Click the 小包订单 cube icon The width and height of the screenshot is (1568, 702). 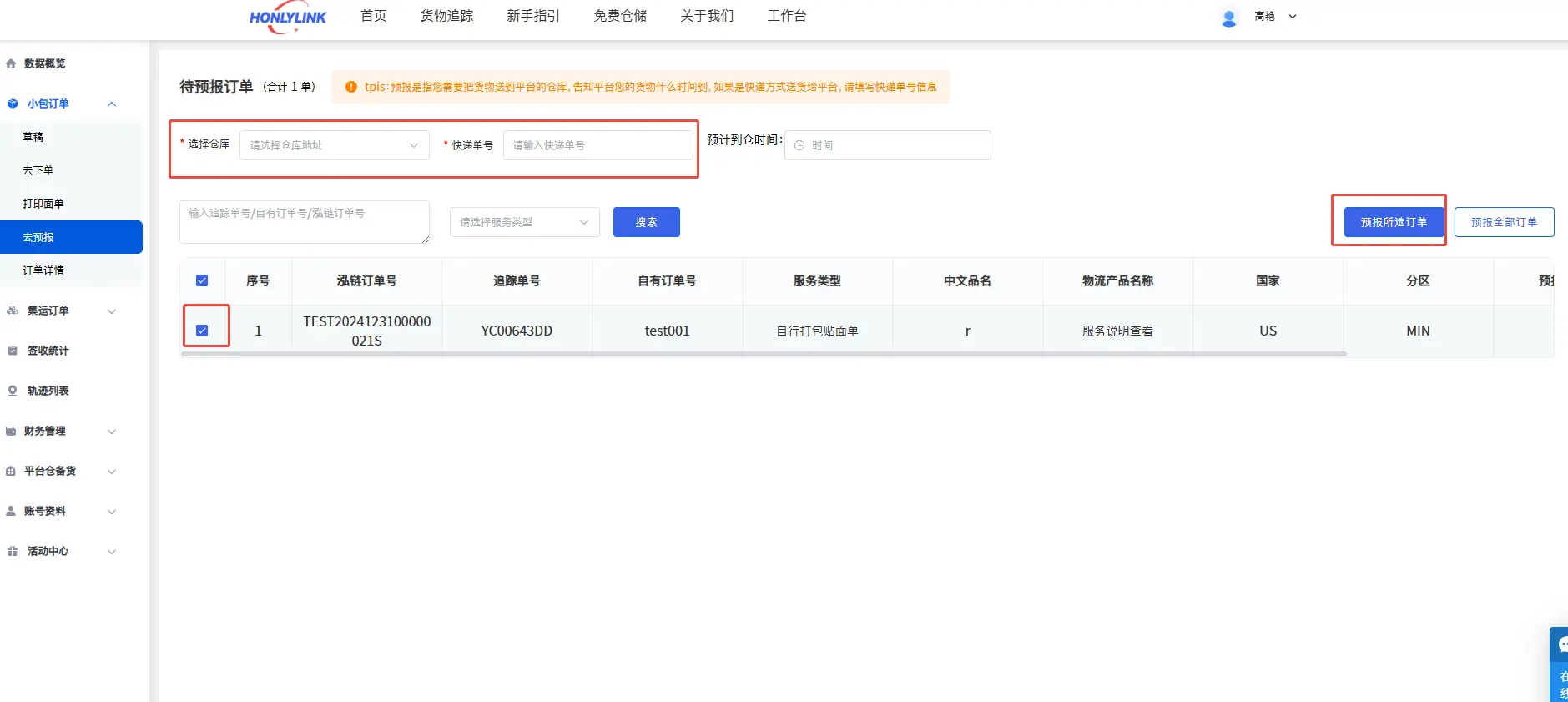[12, 104]
